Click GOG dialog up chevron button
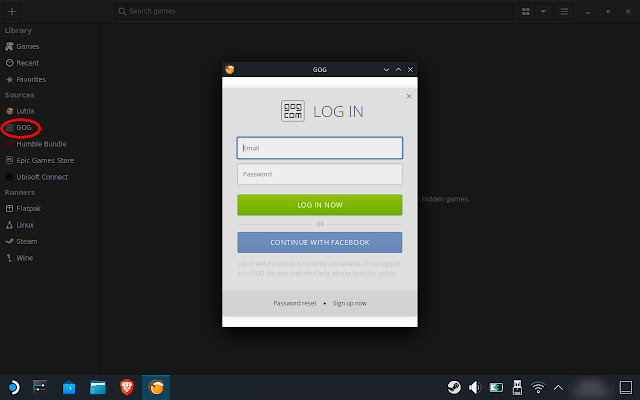Image resolution: width=640 pixels, height=400 pixels. [398, 70]
